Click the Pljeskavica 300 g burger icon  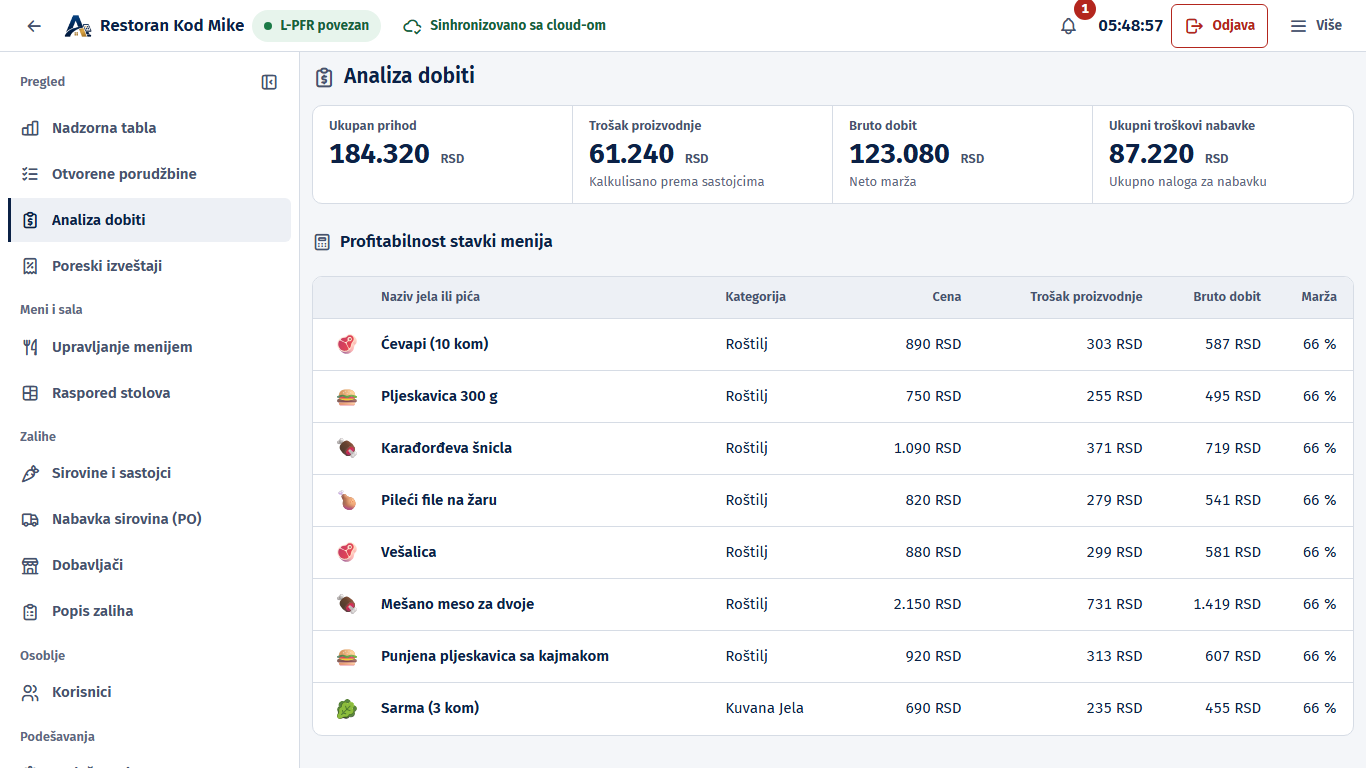pos(346,396)
